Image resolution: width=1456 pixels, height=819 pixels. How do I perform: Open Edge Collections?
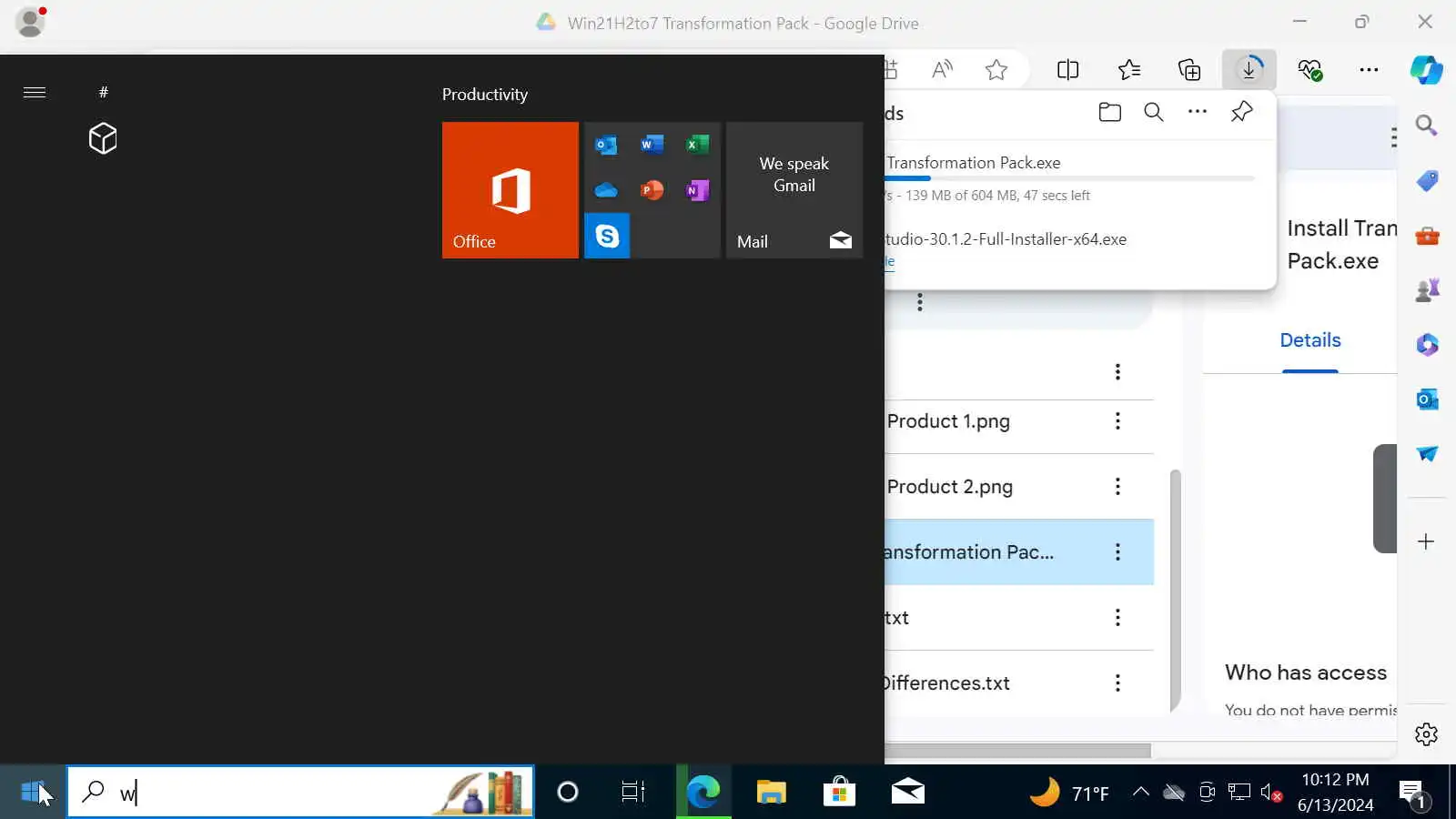coord(1189,69)
